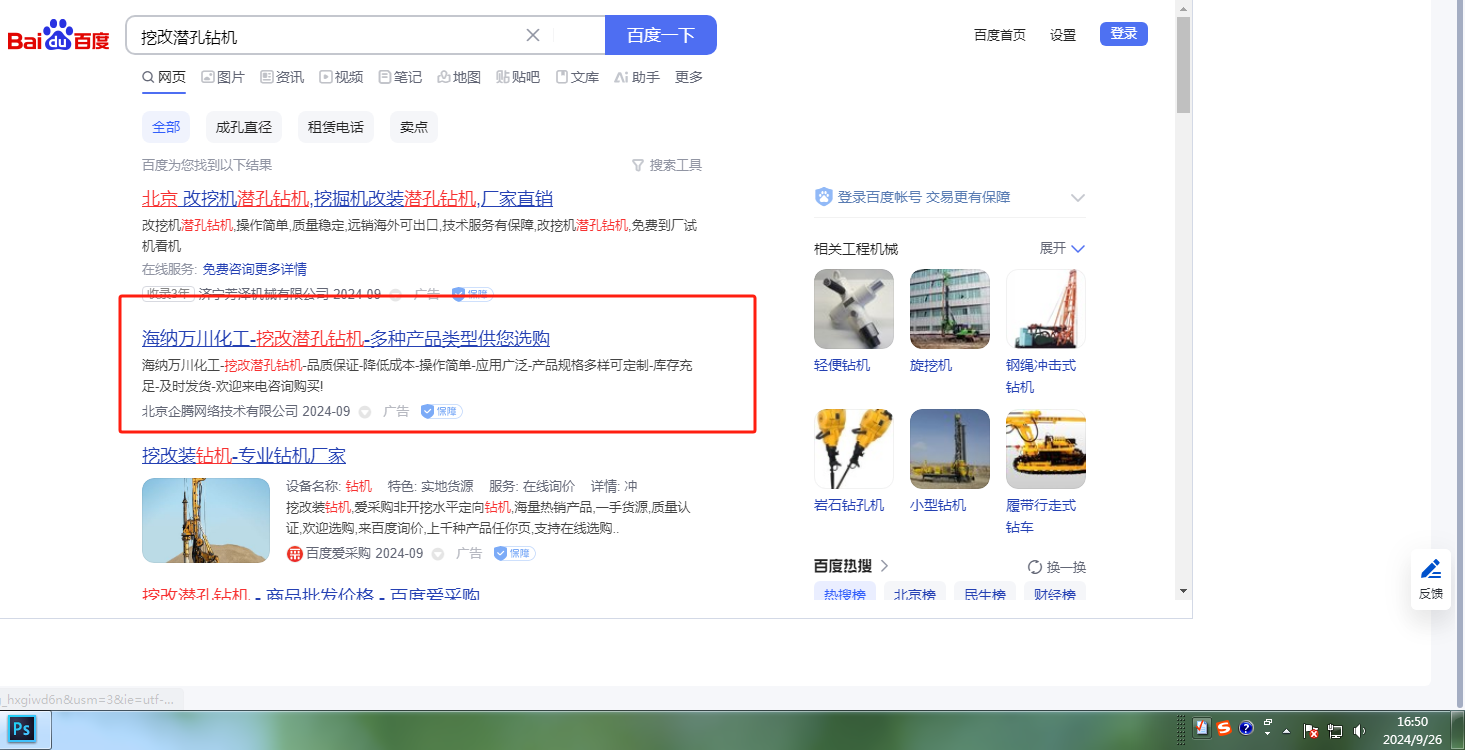
Task: Click the 保障 badge under 海纳万川化工 result
Action: coord(441,411)
